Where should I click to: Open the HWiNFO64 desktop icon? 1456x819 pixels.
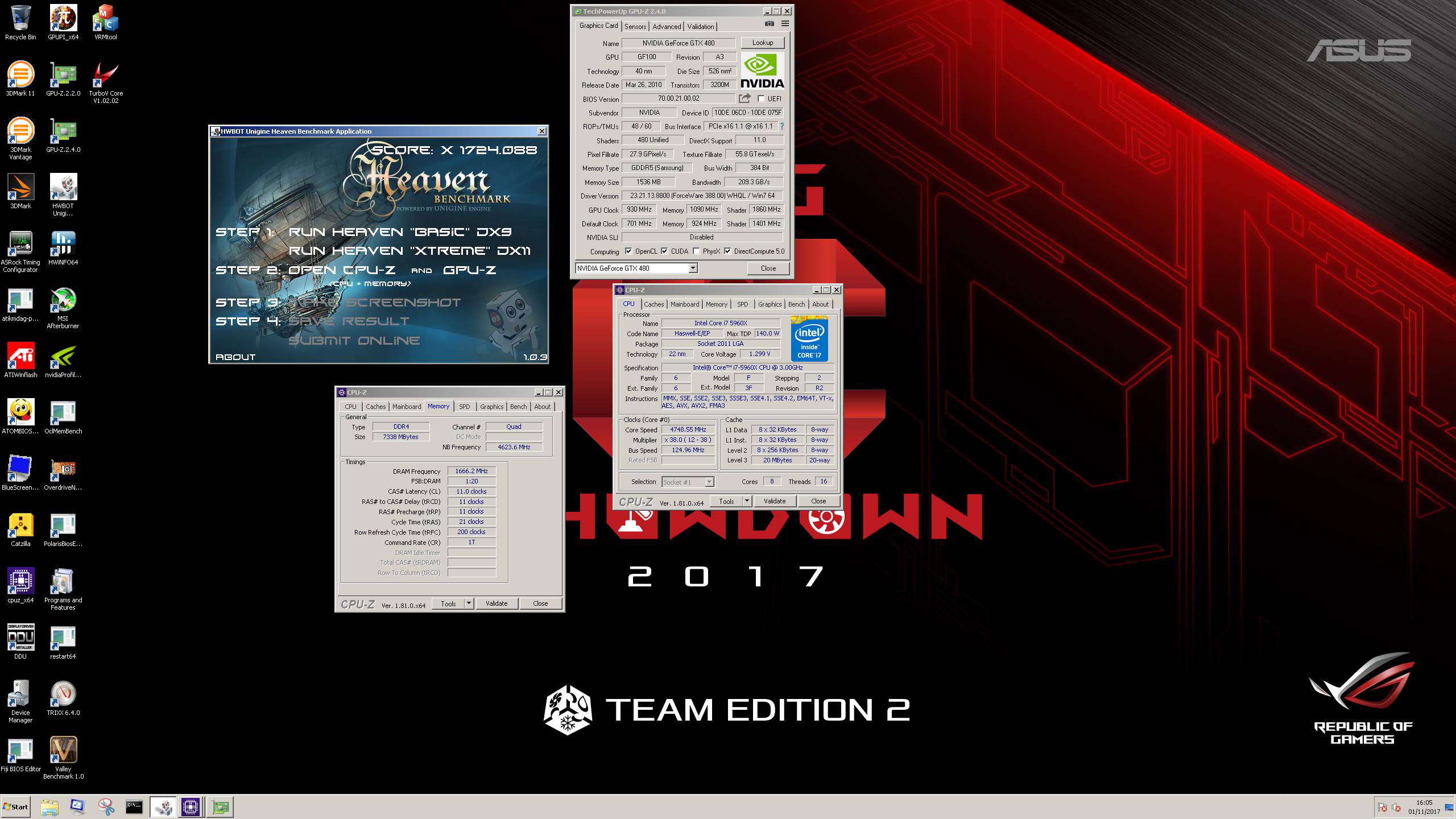(x=63, y=248)
